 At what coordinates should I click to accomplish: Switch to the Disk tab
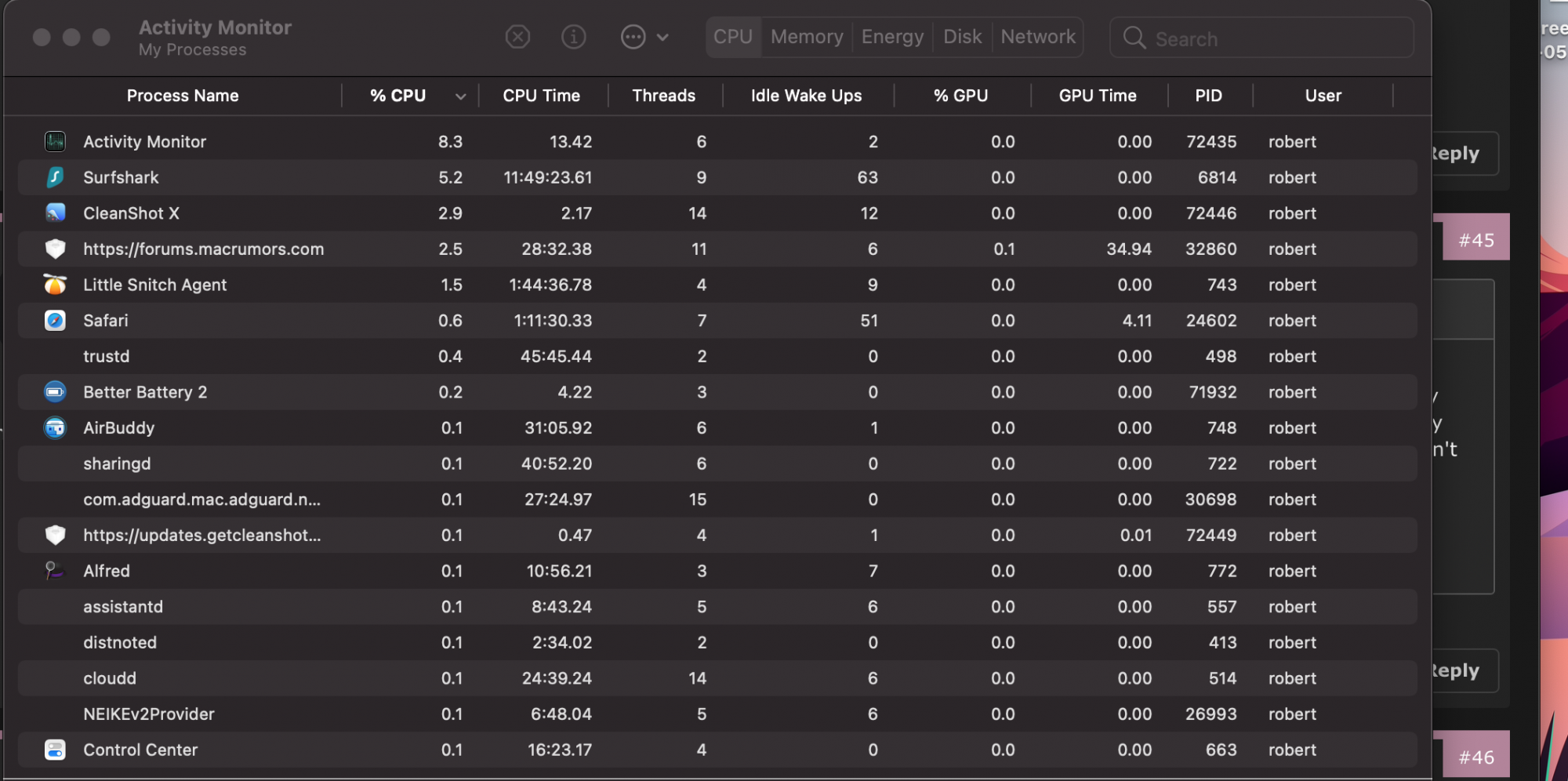coord(962,37)
